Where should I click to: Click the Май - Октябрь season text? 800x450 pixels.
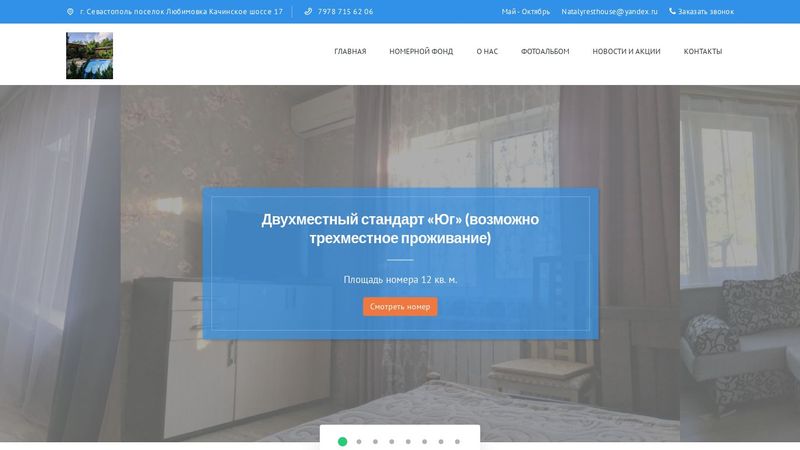point(526,12)
